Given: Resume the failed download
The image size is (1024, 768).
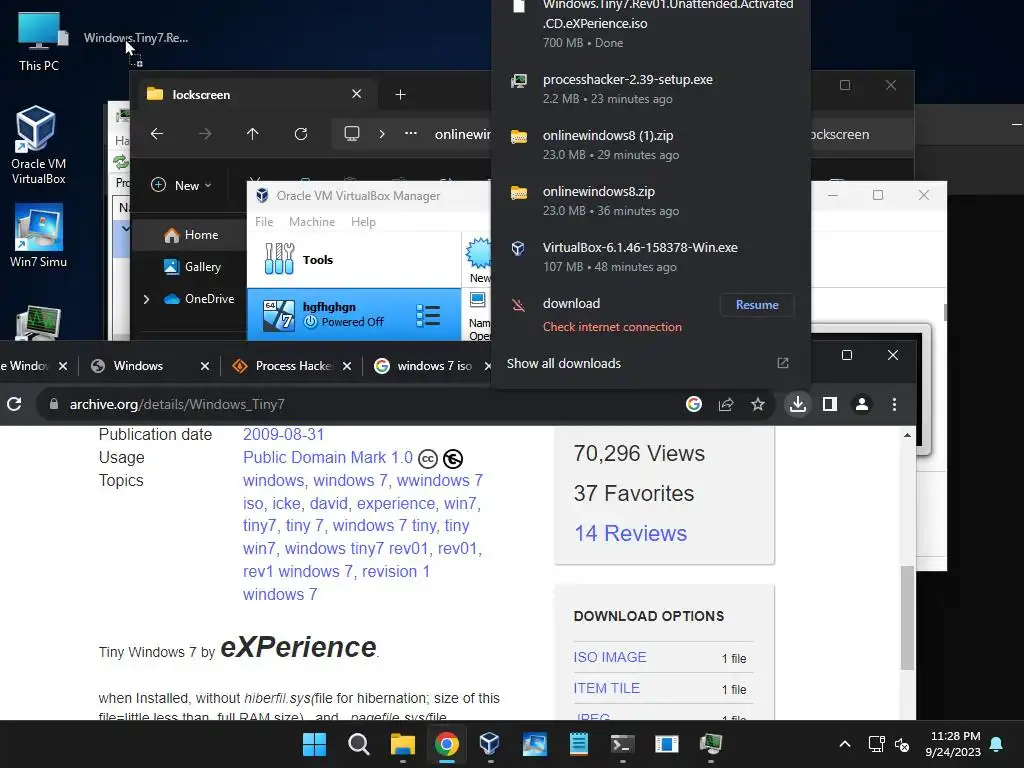Looking at the screenshot, I should (x=757, y=305).
